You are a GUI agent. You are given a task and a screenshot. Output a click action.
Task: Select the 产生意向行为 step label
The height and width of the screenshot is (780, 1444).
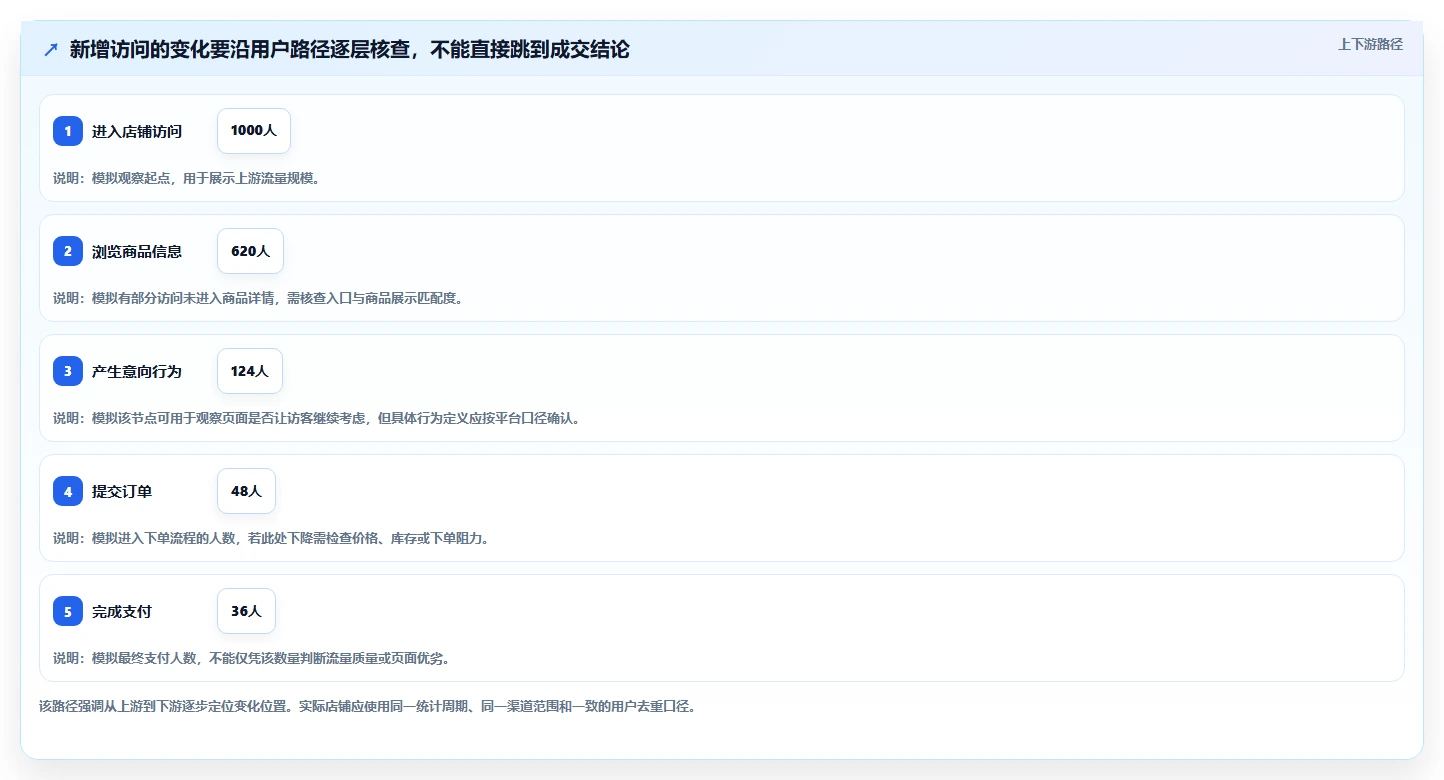(137, 371)
